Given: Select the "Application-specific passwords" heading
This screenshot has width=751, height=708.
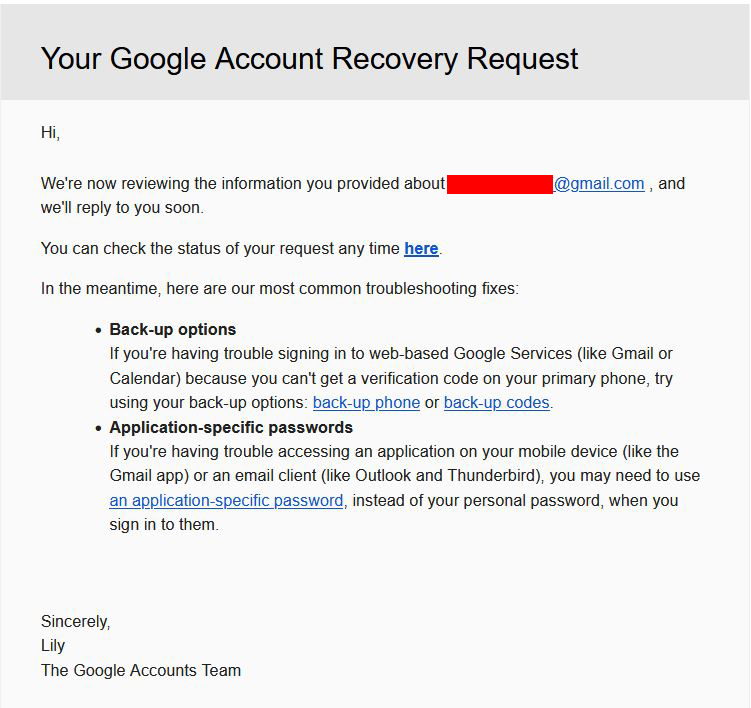Looking at the screenshot, I should pos(231,427).
